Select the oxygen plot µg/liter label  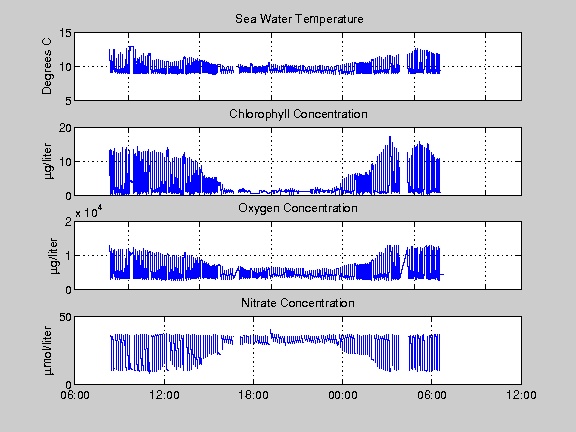(54, 256)
